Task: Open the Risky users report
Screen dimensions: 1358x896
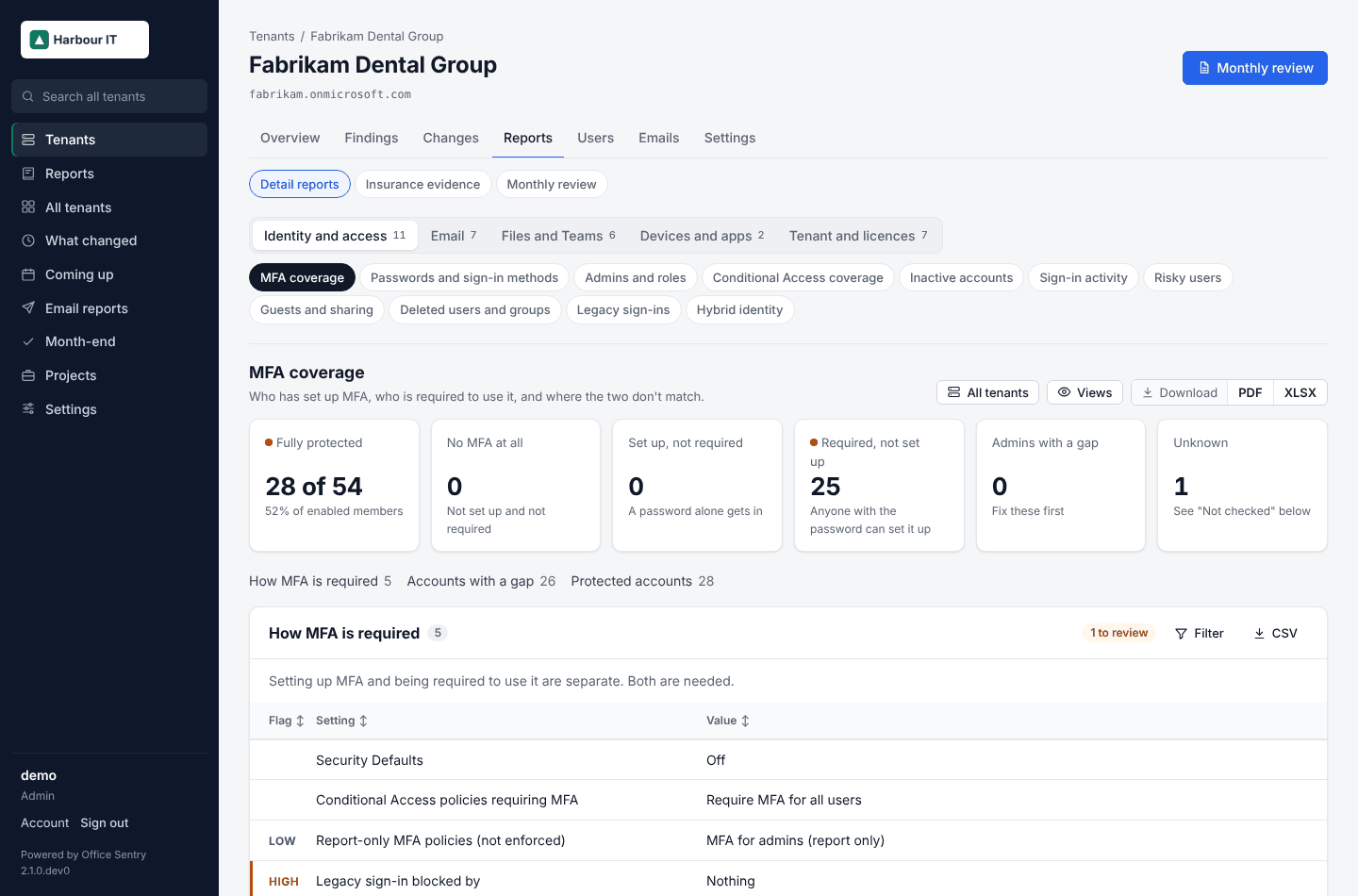Action: coord(1187,277)
